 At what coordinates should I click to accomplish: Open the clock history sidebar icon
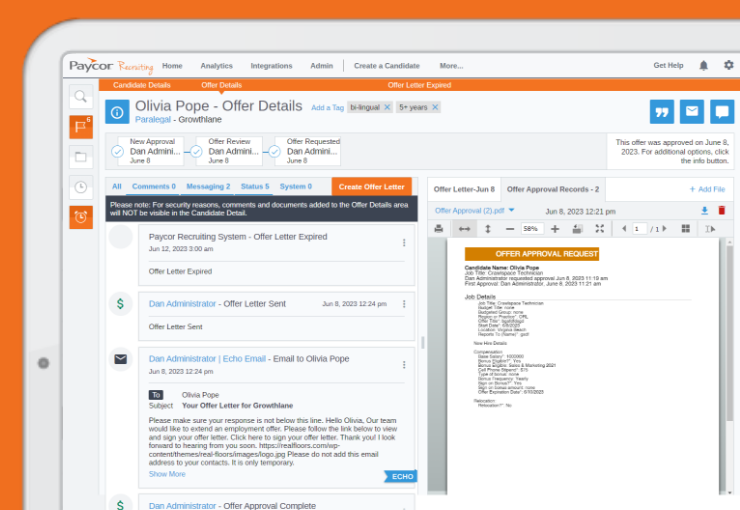pyautogui.click(x=81, y=187)
